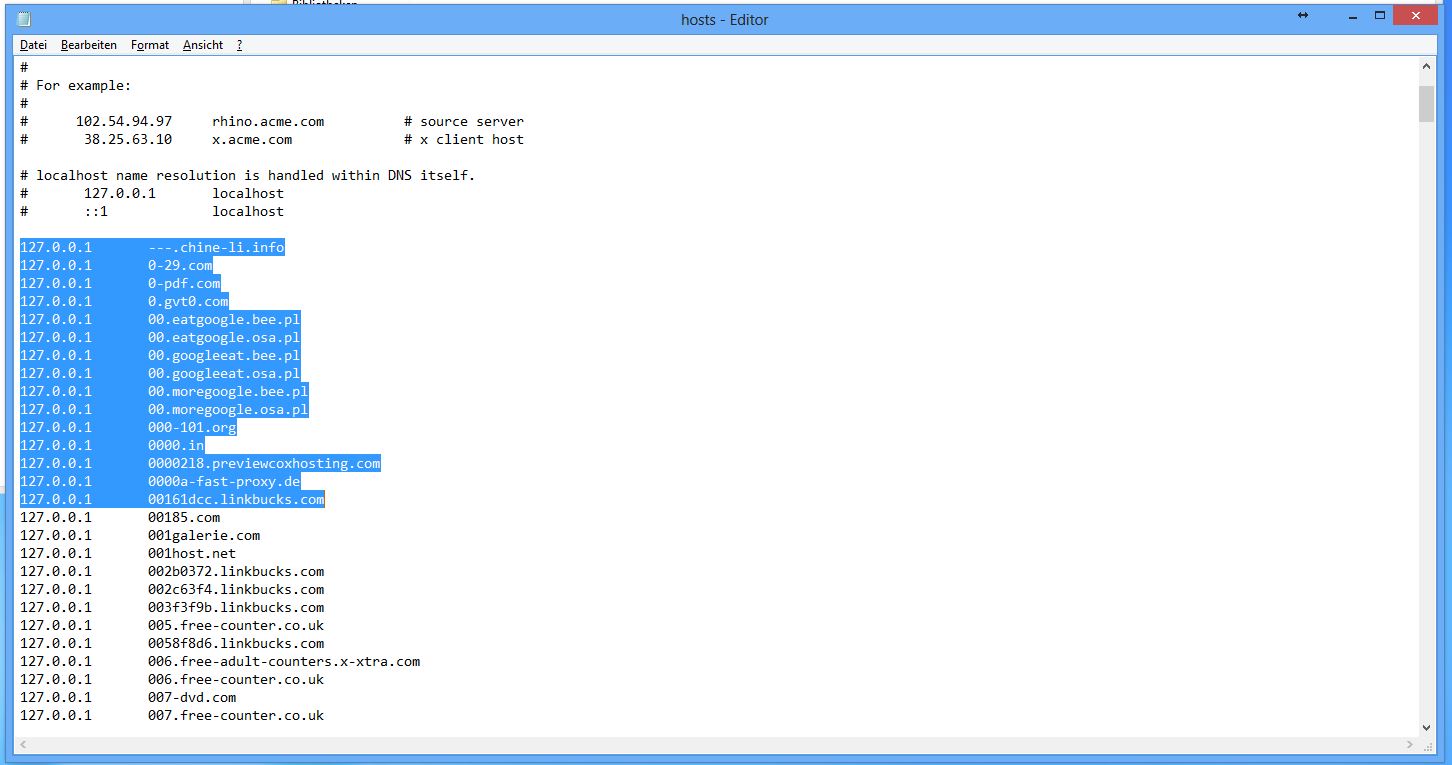The width and height of the screenshot is (1452, 765).
Task: Click on '002c63f4.linkbucks.com' entry
Action: 236,589
